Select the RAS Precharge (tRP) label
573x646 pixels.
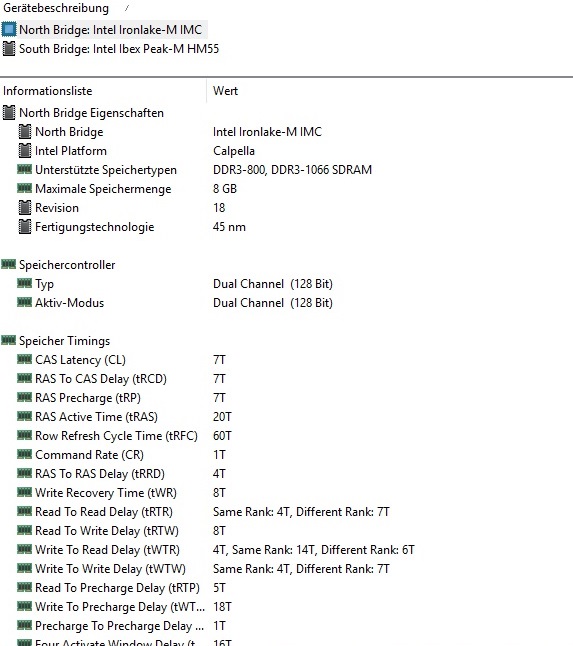point(88,398)
